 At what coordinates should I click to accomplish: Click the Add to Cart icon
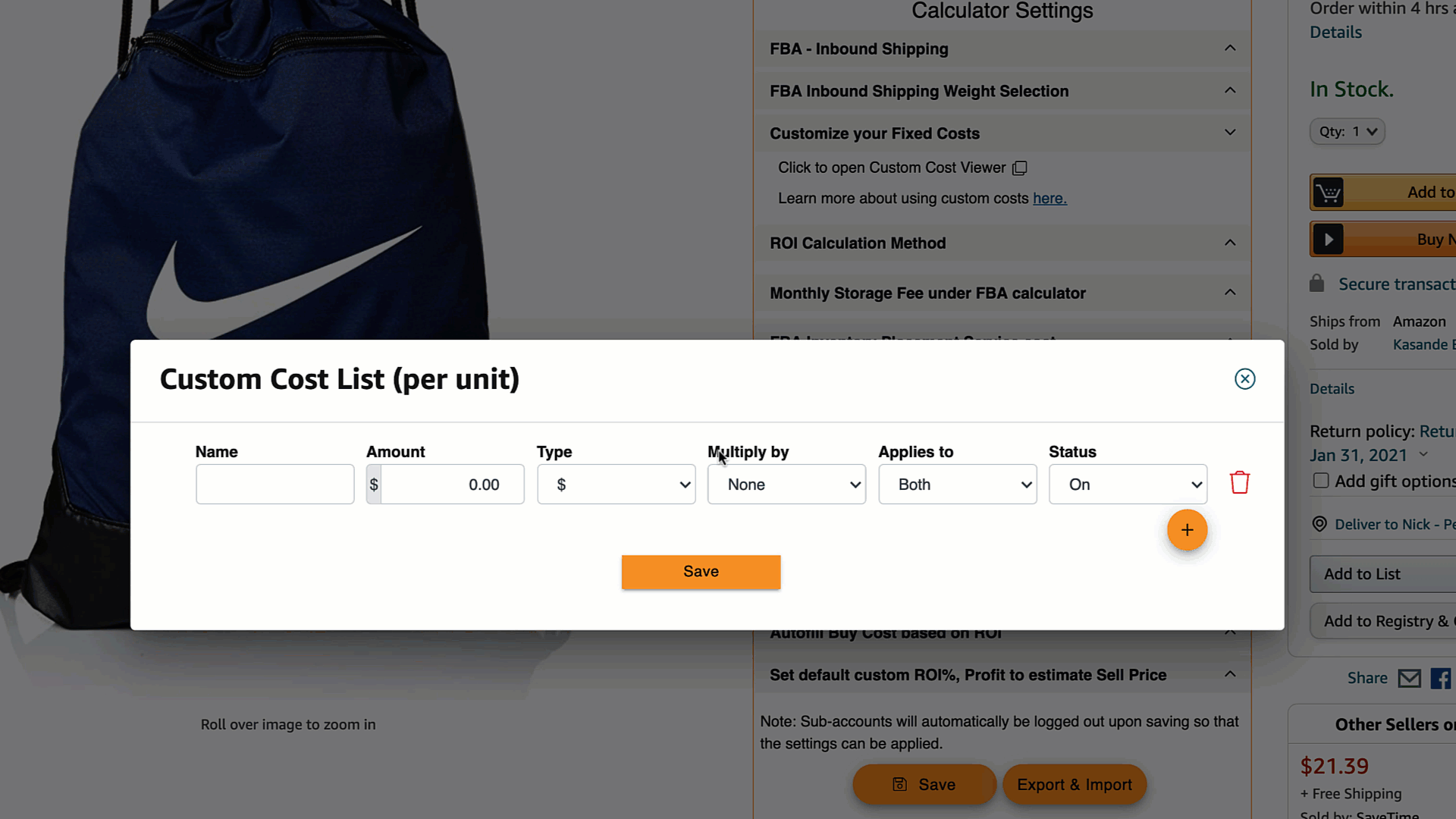coord(1329,193)
